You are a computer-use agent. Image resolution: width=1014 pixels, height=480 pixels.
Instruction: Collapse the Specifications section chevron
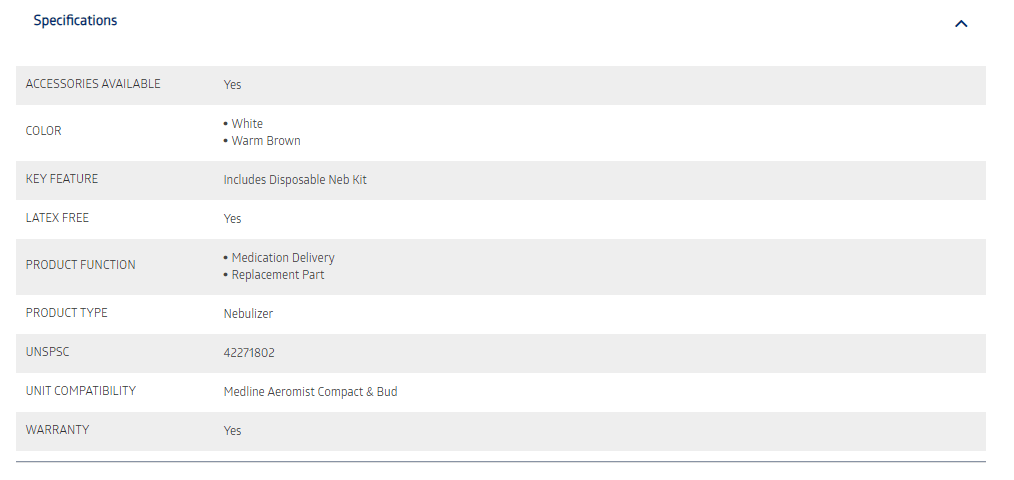click(x=961, y=24)
